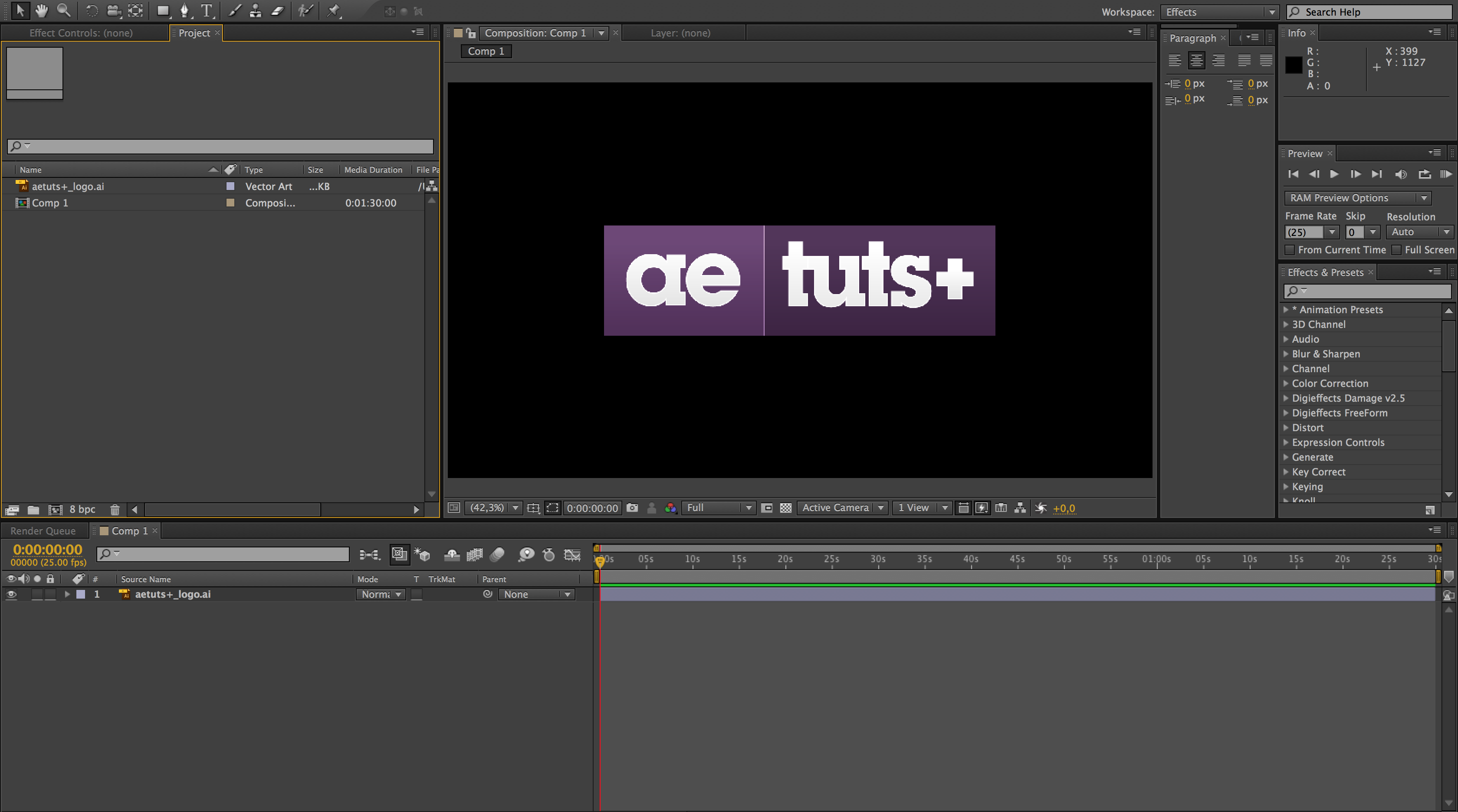Expand the aetuts+_logo.ai layer properties

pyautogui.click(x=67, y=594)
